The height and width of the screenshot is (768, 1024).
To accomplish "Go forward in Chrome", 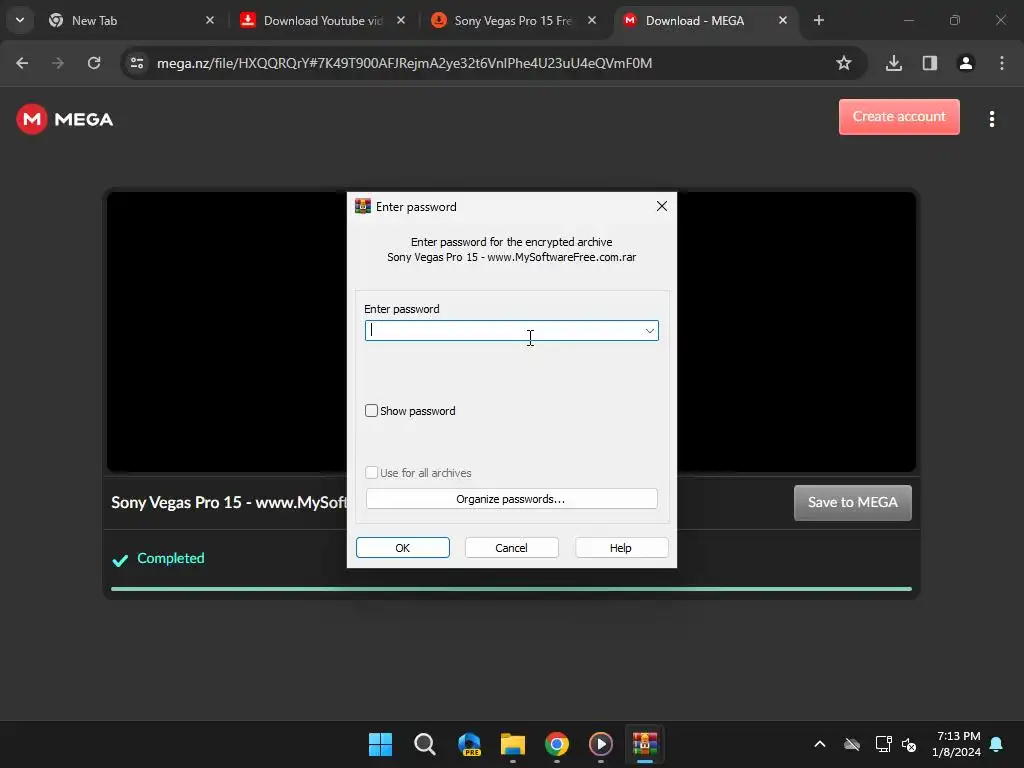I will click(x=58, y=63).
